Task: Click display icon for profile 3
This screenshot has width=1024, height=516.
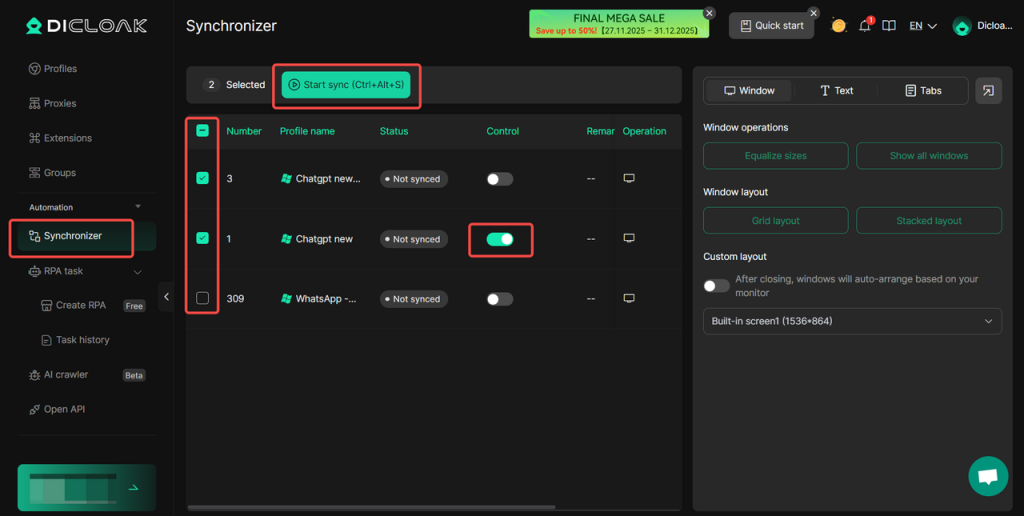Action: click(x=629, y=179)
